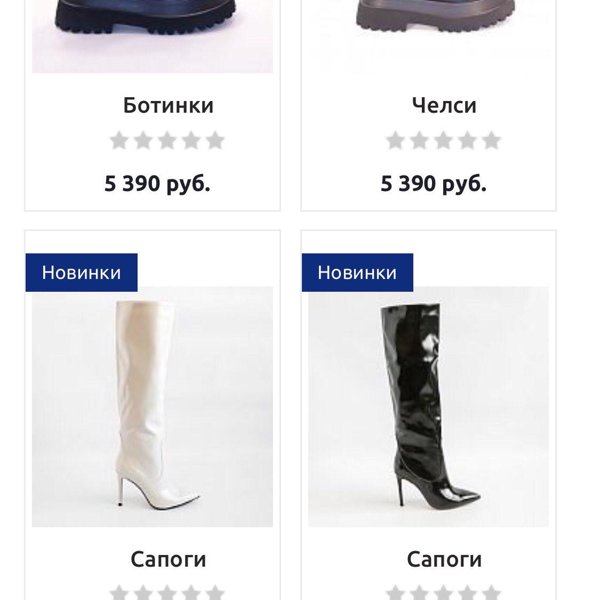Click the brown Челси sole image
Viewport: 600px width, 600px height.
[428, 36]
